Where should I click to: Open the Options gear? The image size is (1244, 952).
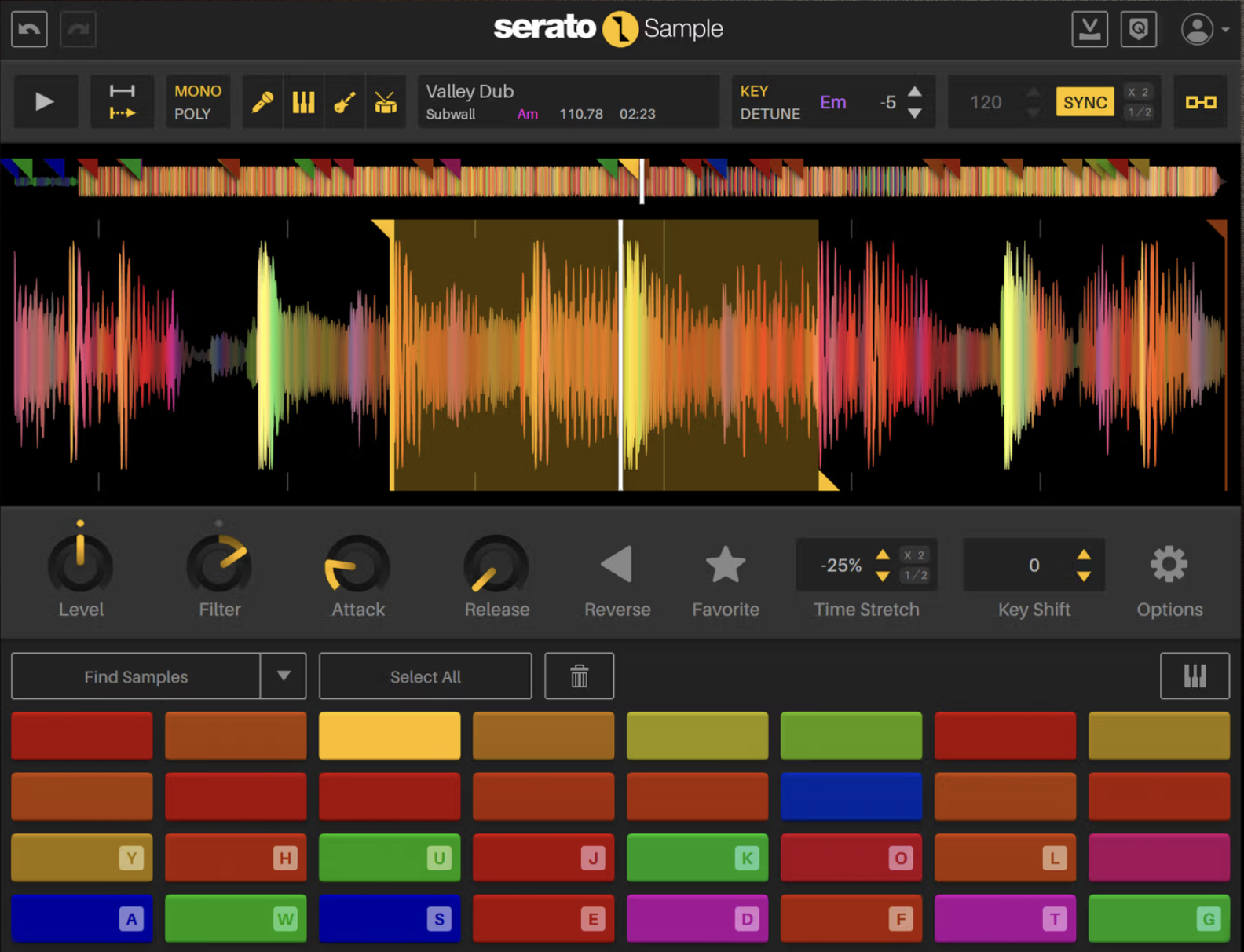pos(1169,565)
